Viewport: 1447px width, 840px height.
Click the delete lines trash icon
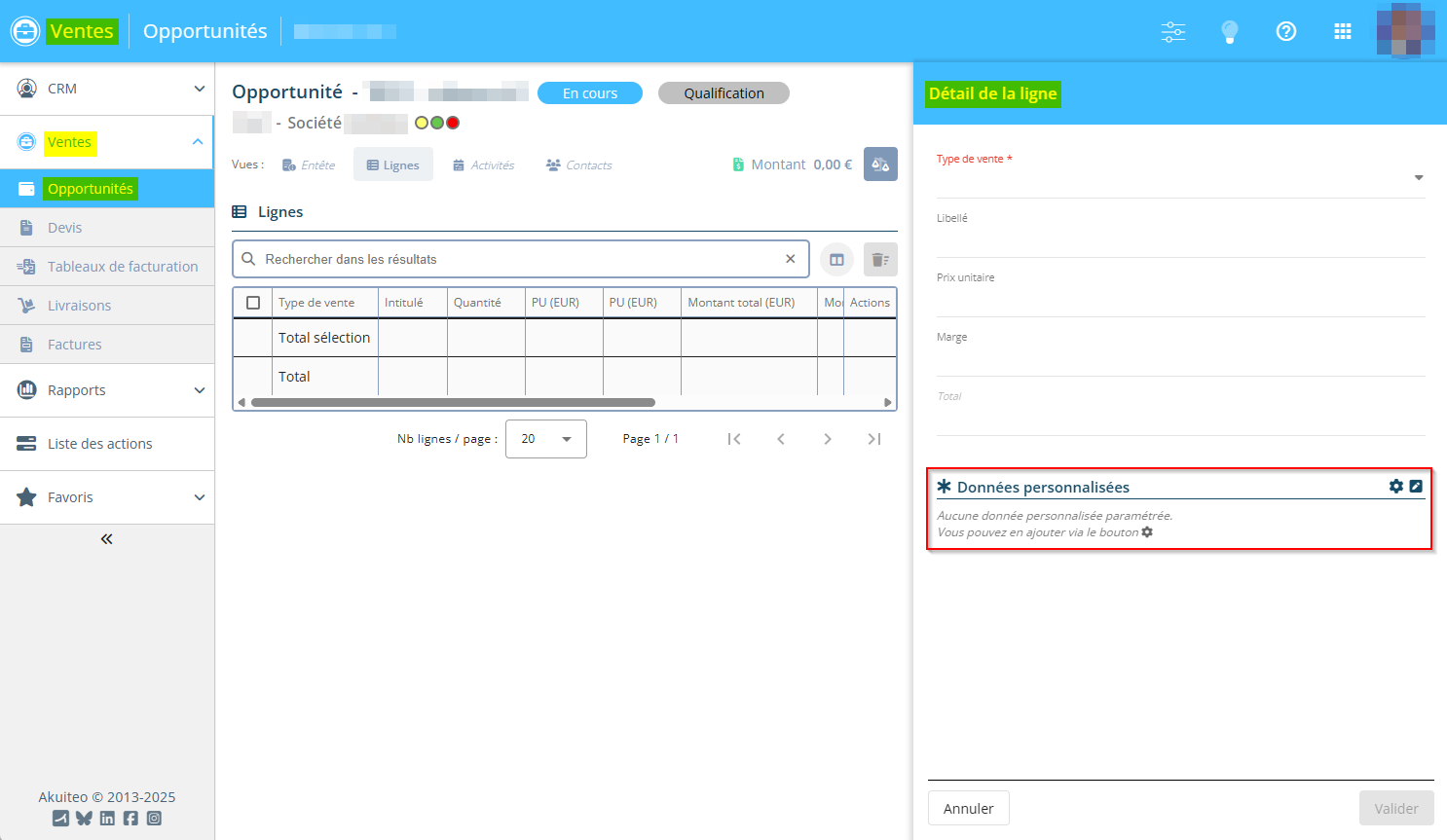click(880, 260)
